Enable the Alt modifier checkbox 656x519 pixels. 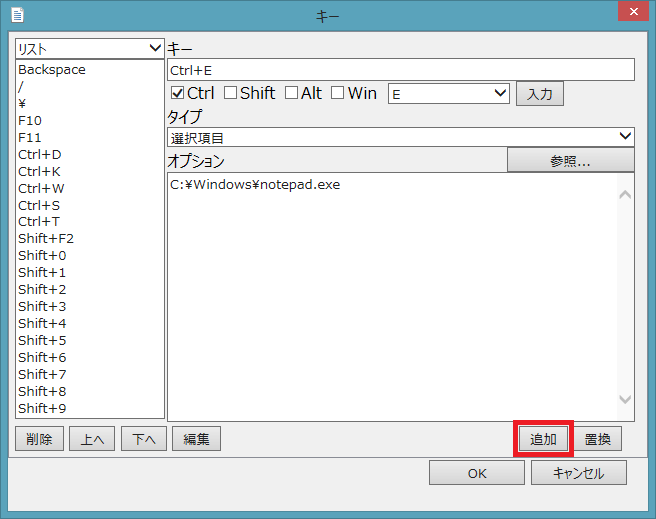pyautogui.click(x=291, y=93)
